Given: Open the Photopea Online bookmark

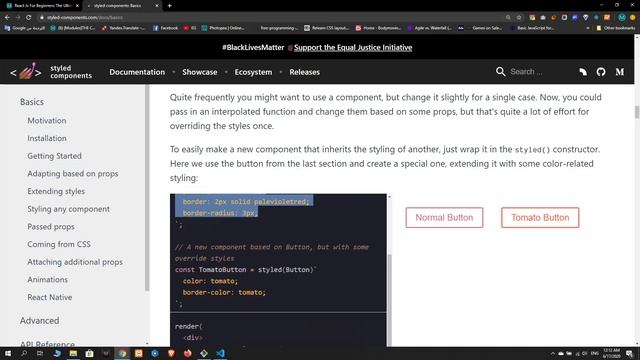Looking at the screenshot, I should coord(223,28).
